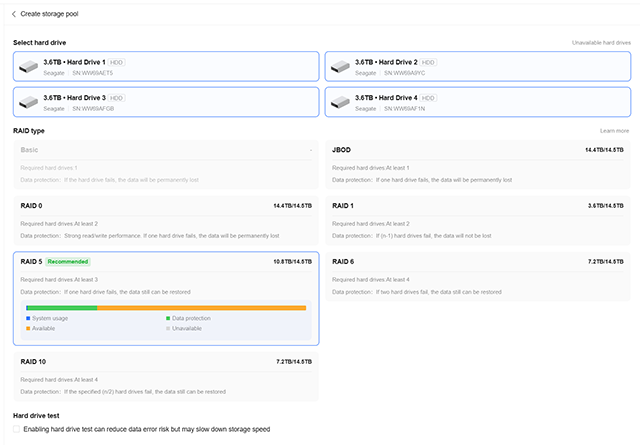
Task: Click the orange Available segment of capacity bar
Action: click(200, 308)
